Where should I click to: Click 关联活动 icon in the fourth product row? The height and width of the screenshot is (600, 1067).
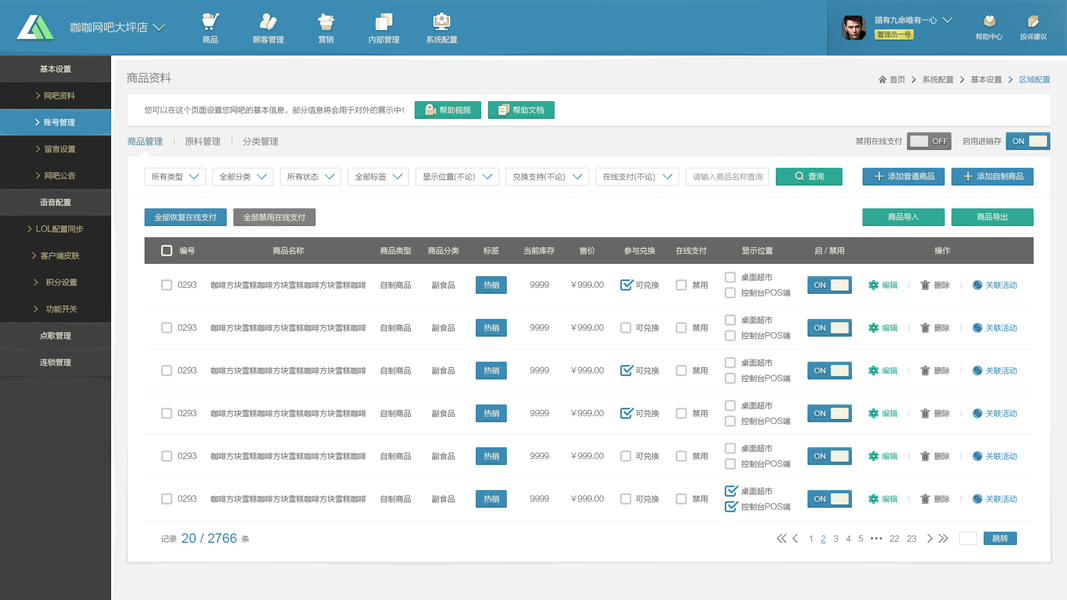click(977, 414)
